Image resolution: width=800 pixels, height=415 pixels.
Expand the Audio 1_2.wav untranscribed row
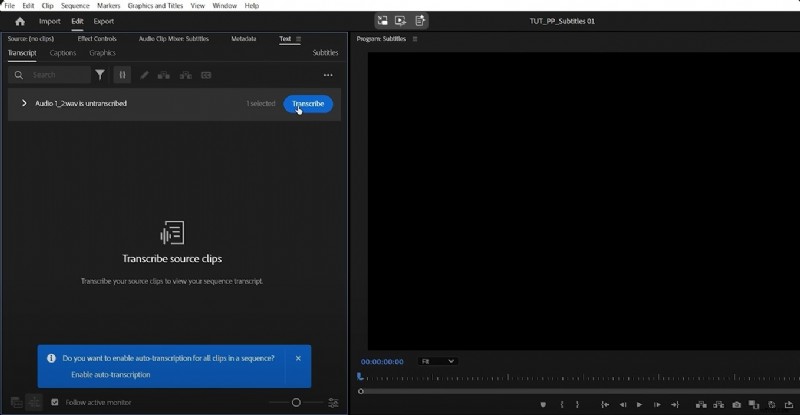(x=24, y=103)
